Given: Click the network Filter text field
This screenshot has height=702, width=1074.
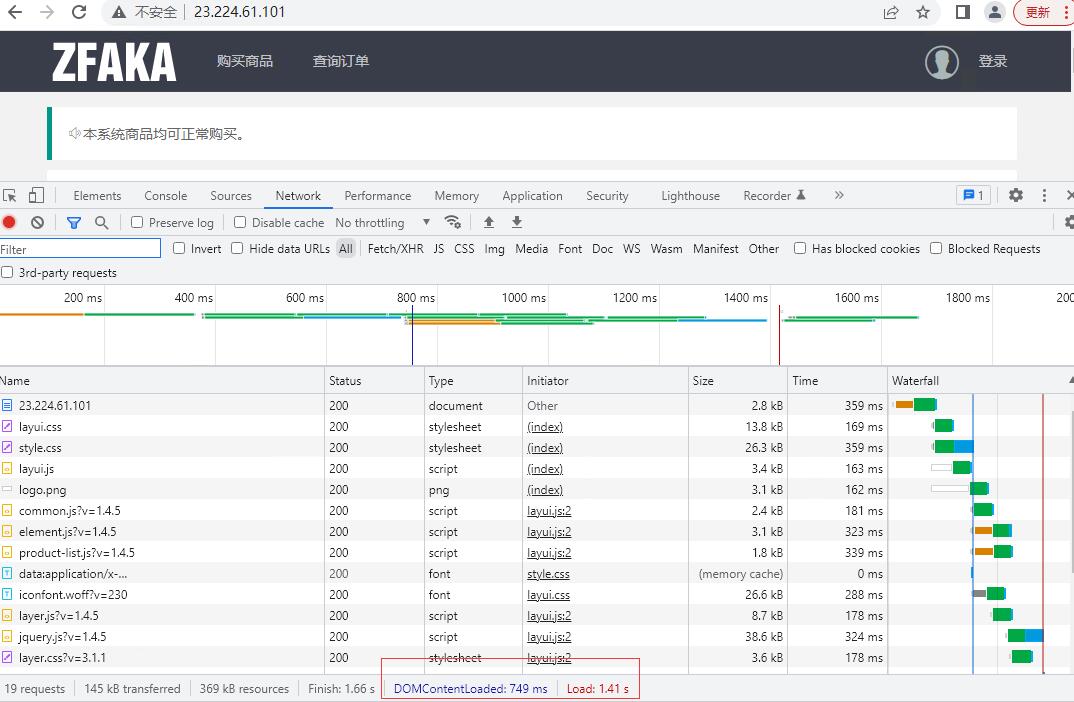Looking at the screenshot, I should (x=80, y=249).
